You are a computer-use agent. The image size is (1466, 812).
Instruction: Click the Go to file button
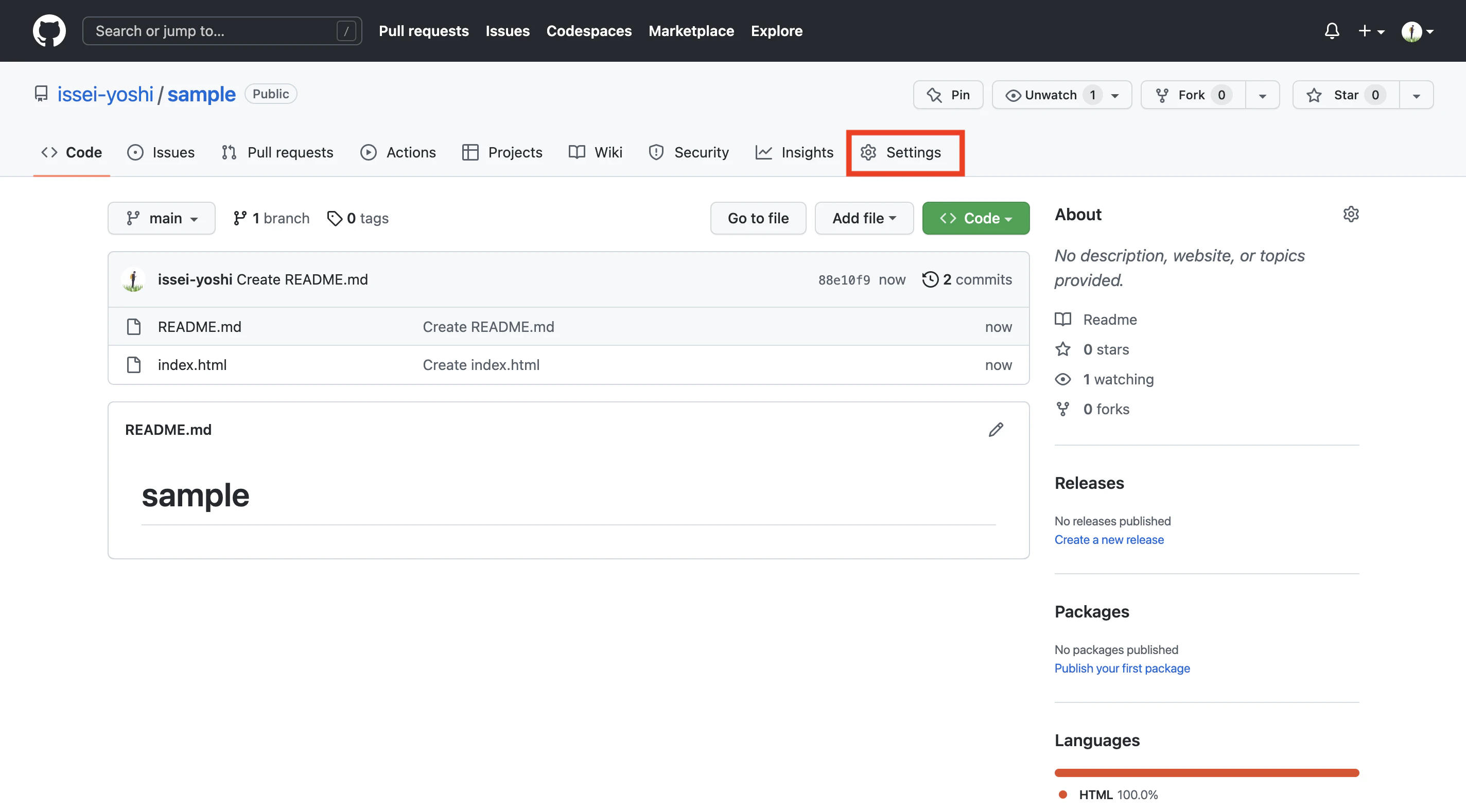click(758, 219)
